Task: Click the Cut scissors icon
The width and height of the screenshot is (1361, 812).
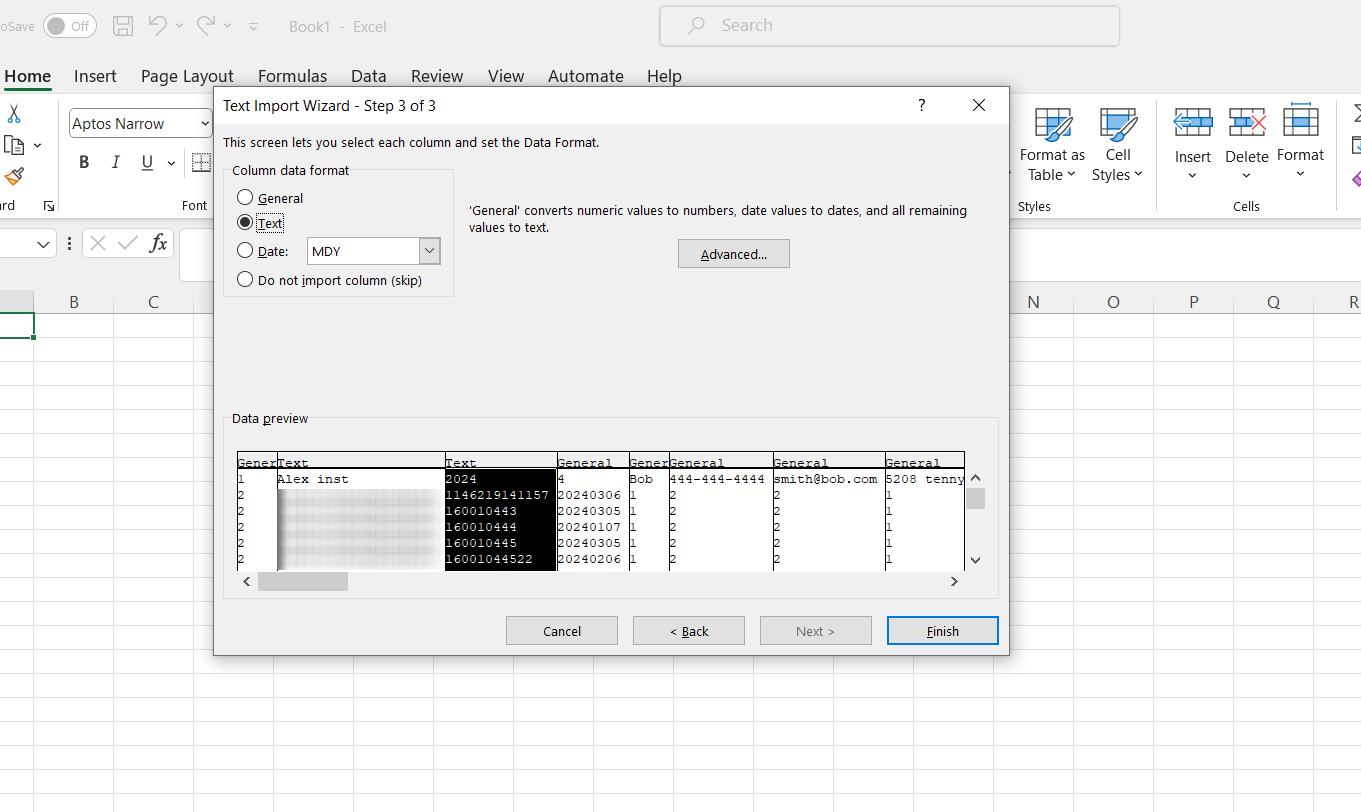Action: [14, 114]
